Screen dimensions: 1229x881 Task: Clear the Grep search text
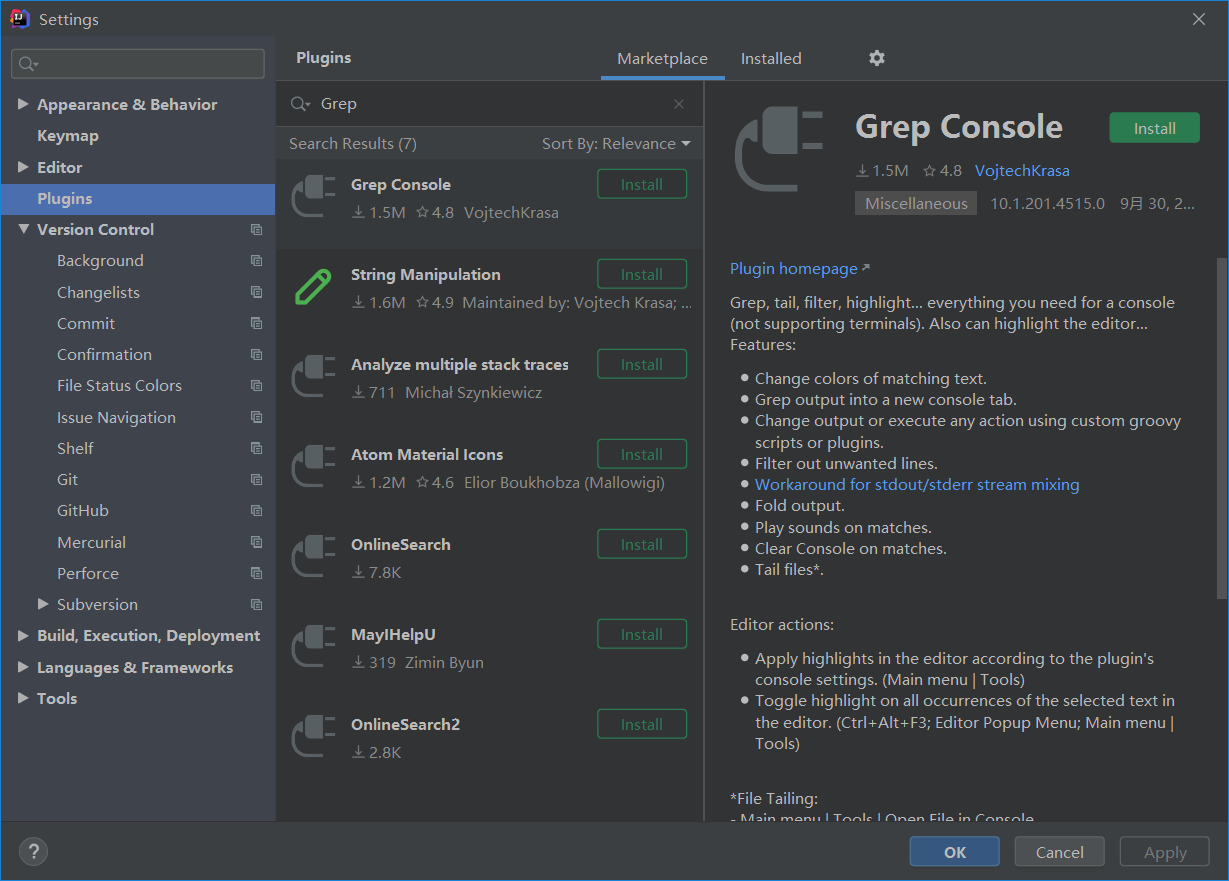[x=679, y=104]
